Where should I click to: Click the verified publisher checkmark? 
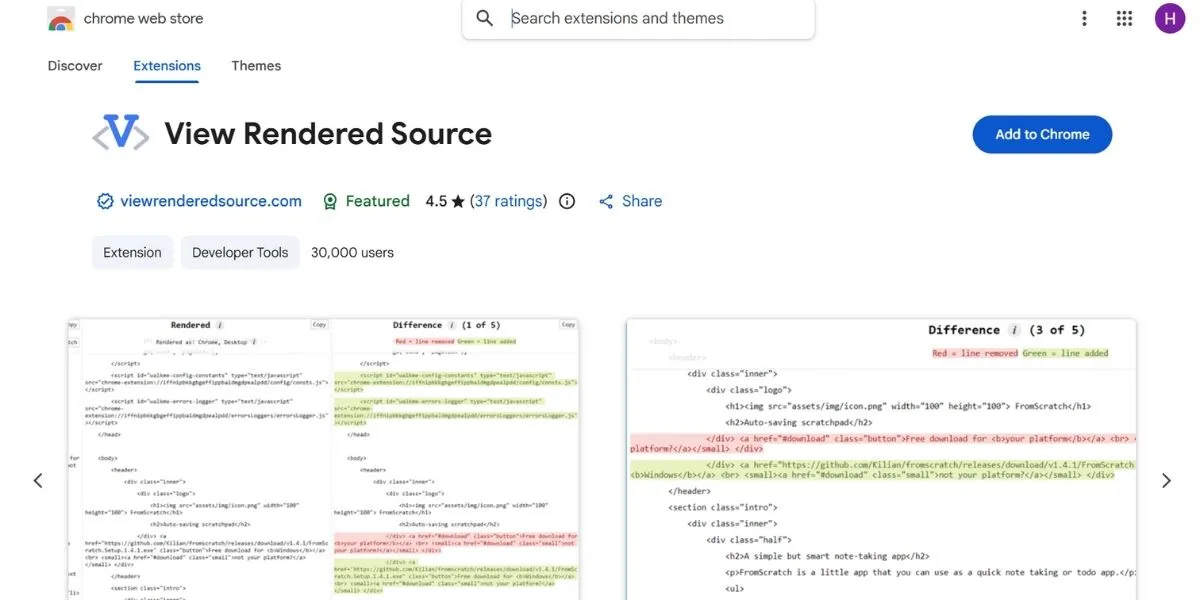(105, 200)
